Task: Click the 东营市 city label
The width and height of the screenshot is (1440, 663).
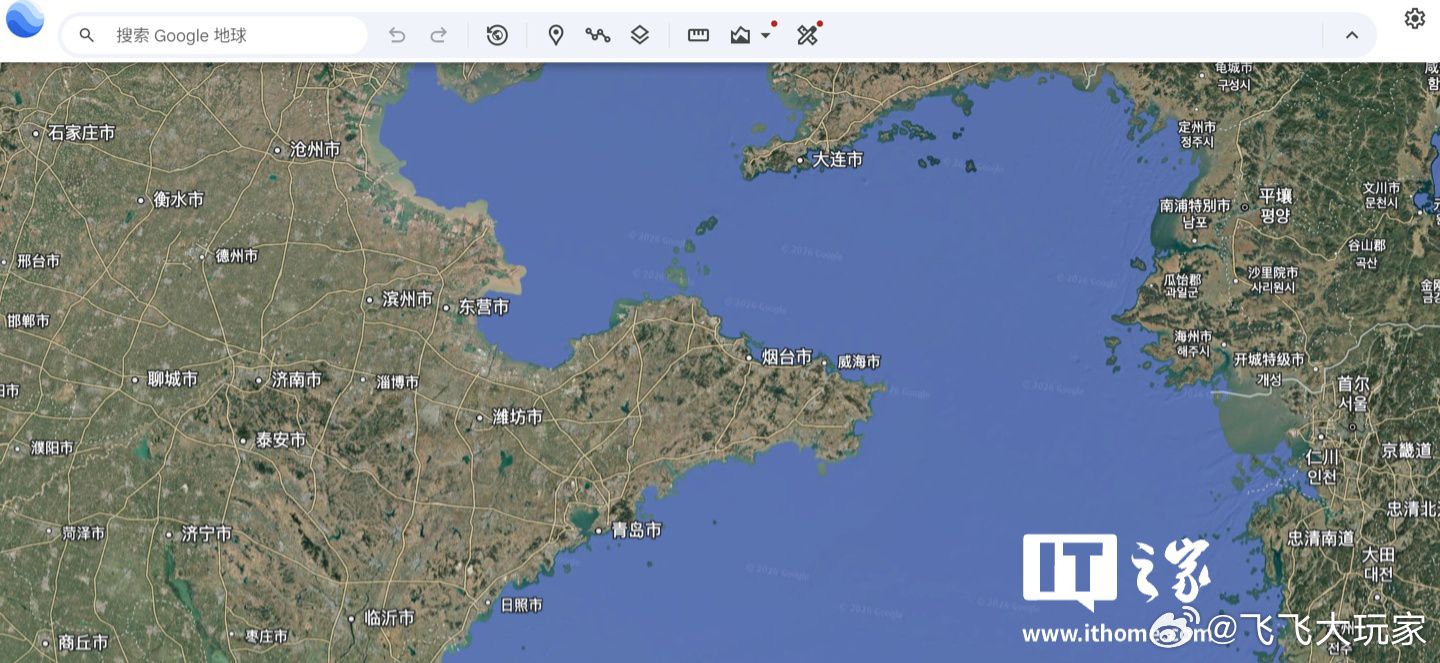Action: point(483,308)
